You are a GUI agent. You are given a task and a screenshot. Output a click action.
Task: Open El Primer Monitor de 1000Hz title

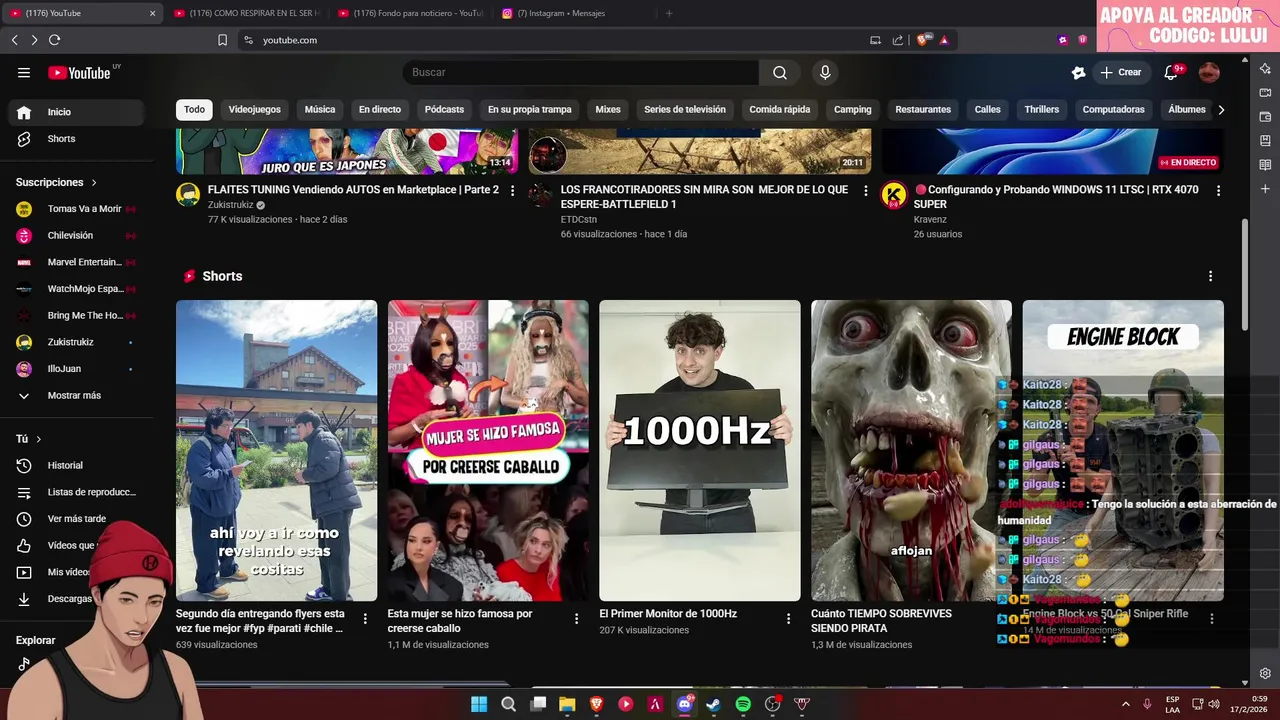(x=668, y=614)
